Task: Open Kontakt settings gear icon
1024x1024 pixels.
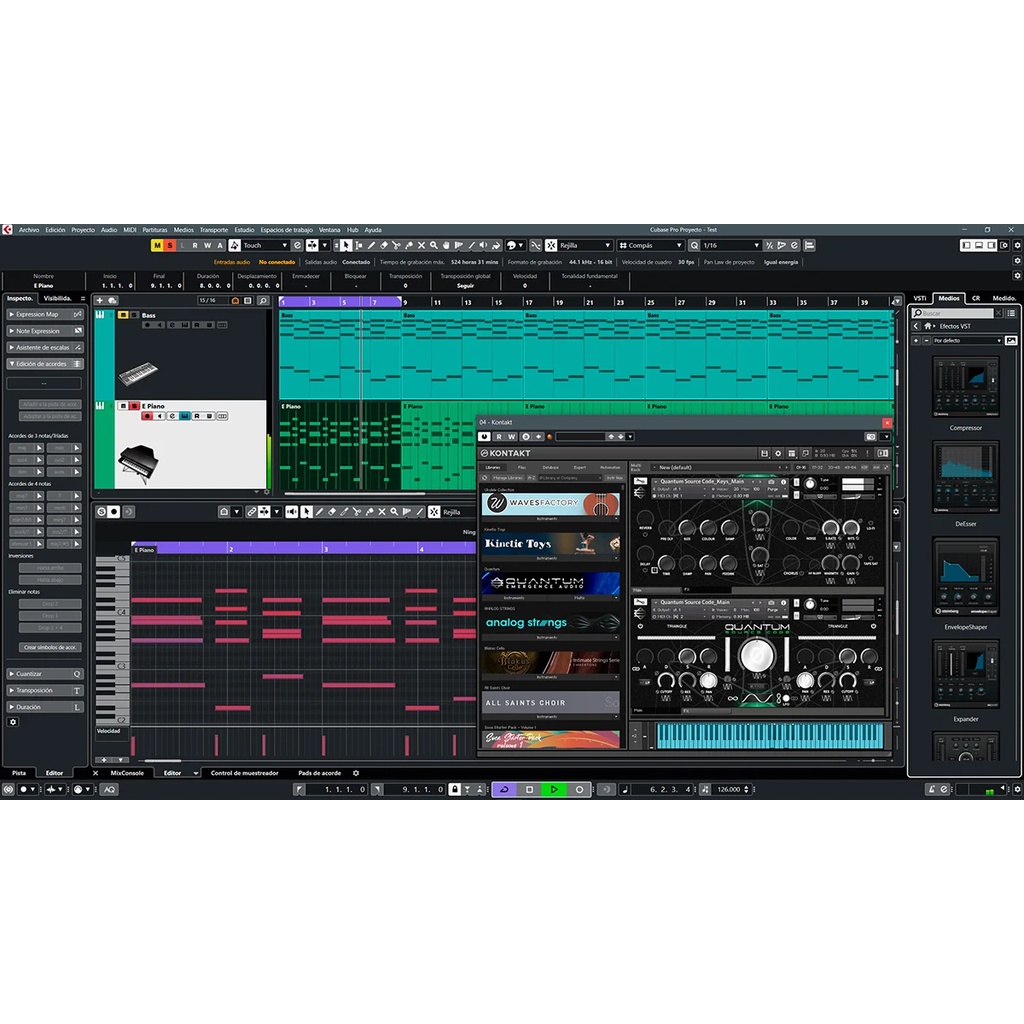Action: tap(778, 453)
